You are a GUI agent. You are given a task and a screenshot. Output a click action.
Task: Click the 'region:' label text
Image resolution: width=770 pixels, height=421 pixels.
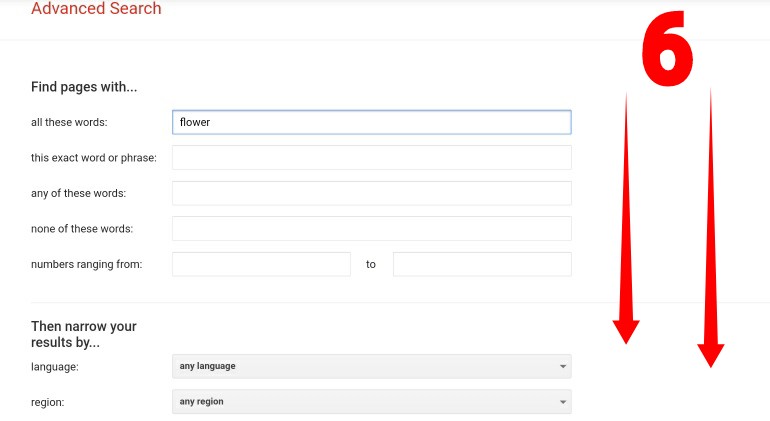pyautogui.click(x=48, y=402)
